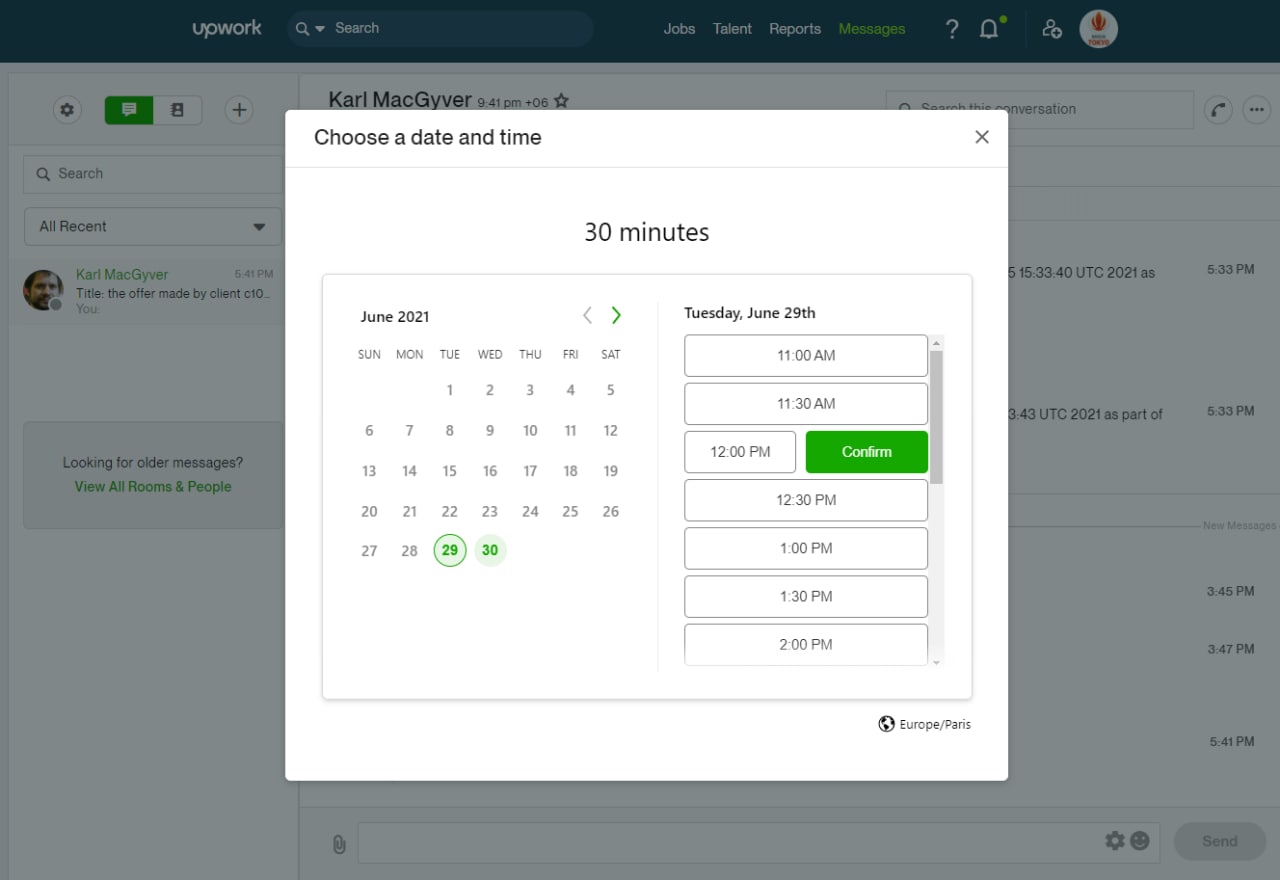This screenshot has height=880, width=1280.
Task: Click the Send button
Action: point(1219,841)
